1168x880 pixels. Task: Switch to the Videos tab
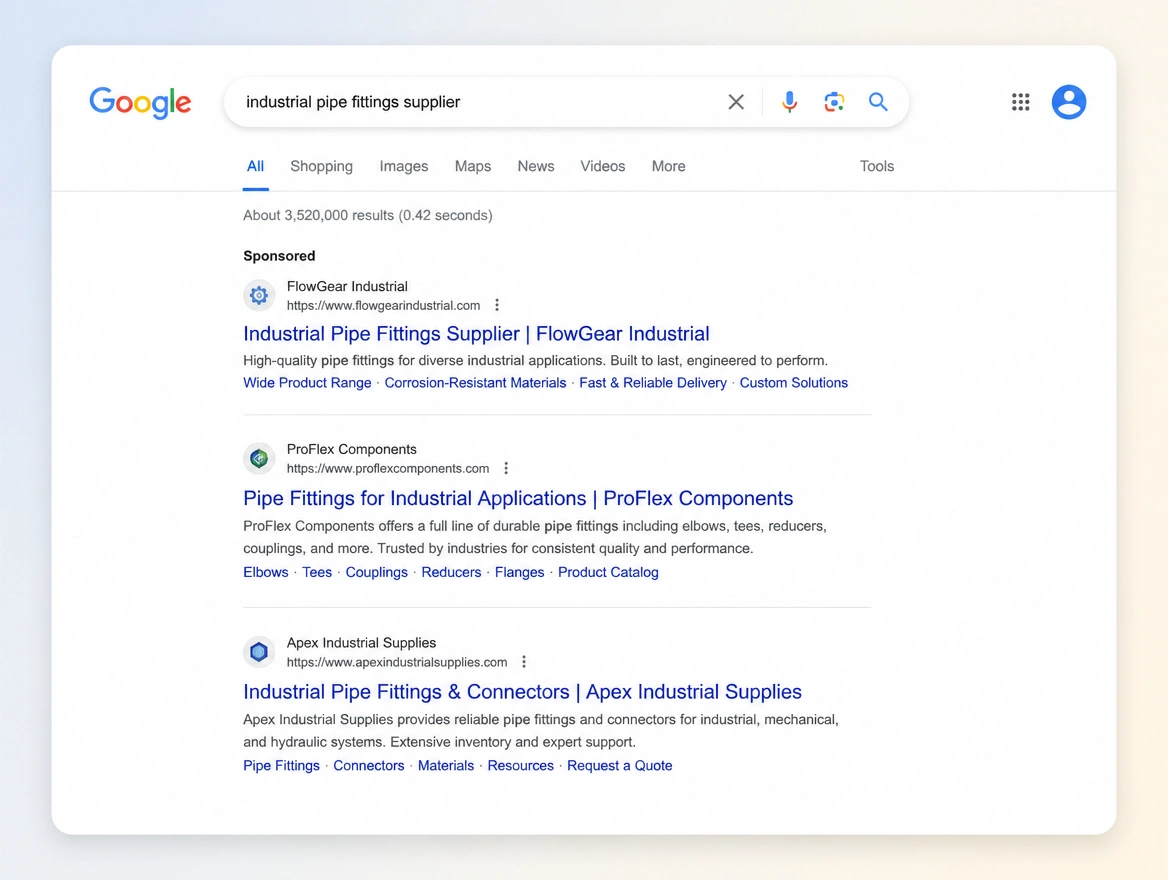[603, 166]
